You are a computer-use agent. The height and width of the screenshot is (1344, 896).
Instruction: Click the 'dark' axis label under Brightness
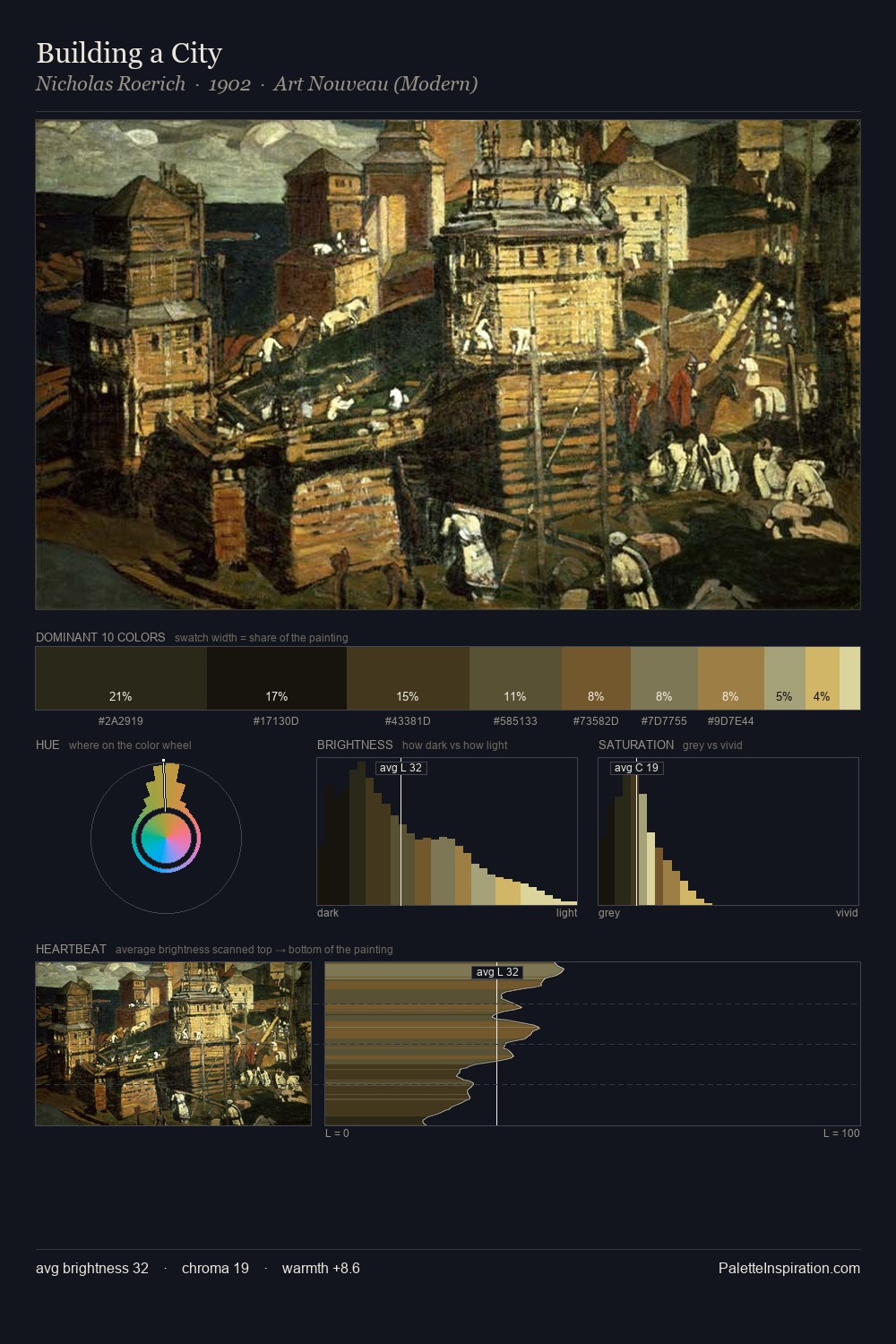[x=328, y=913]
